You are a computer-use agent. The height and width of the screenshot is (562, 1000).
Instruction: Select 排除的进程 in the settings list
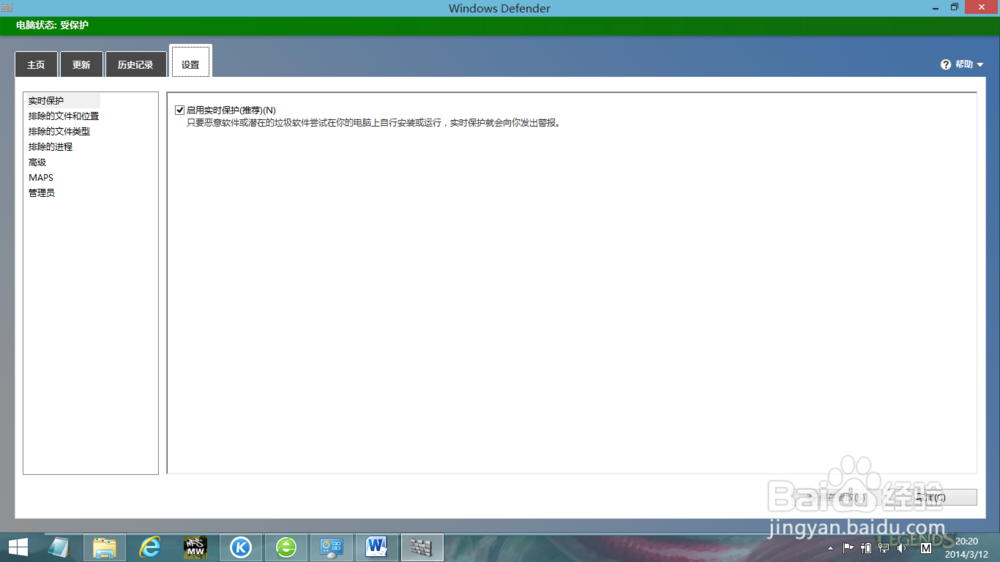(50, 147)
